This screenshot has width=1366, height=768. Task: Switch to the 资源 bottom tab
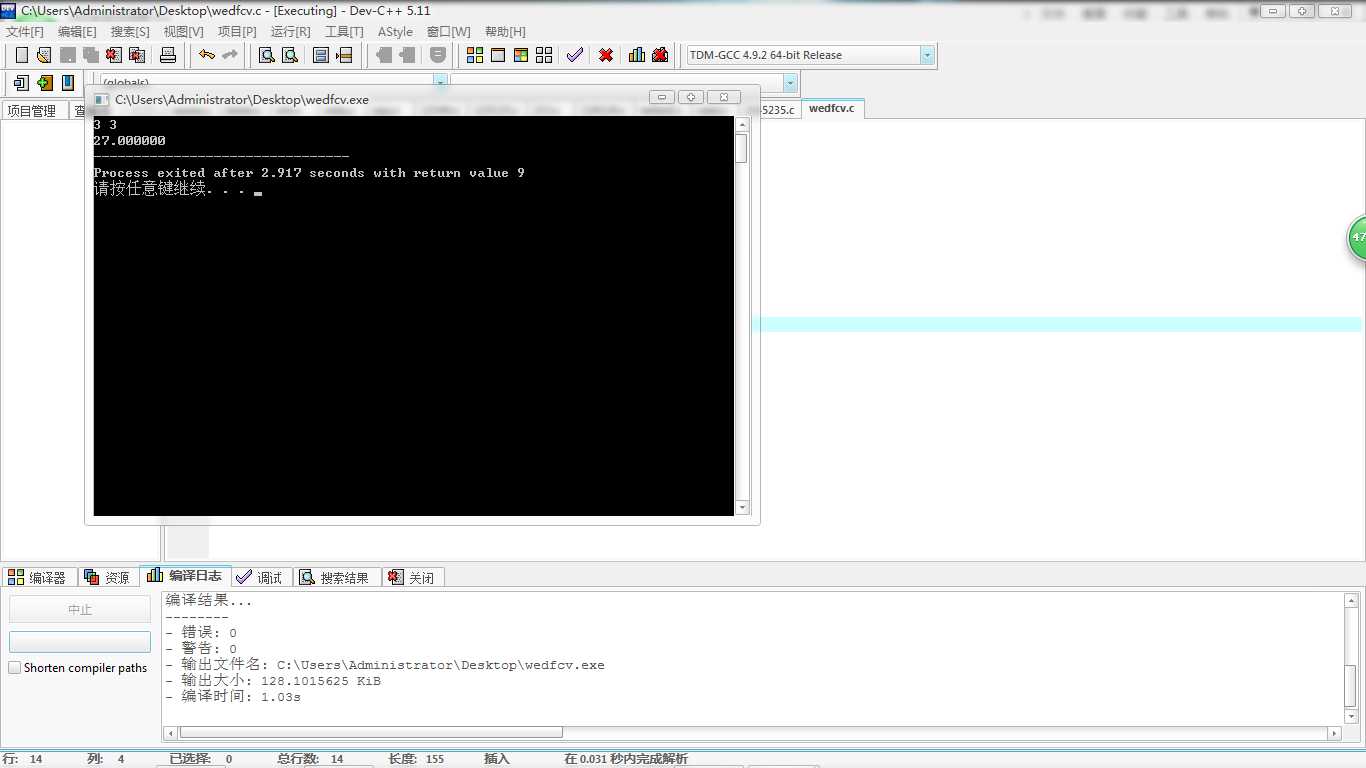click(108, 577)
